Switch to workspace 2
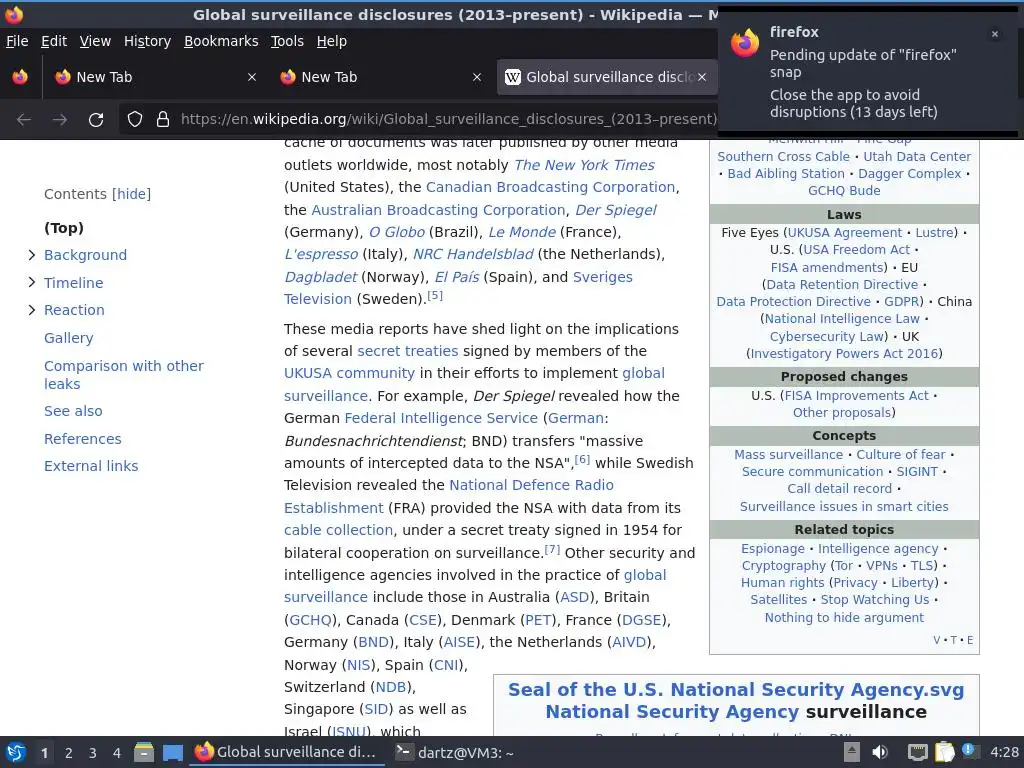1024x768 pixels. pos(69,753)
